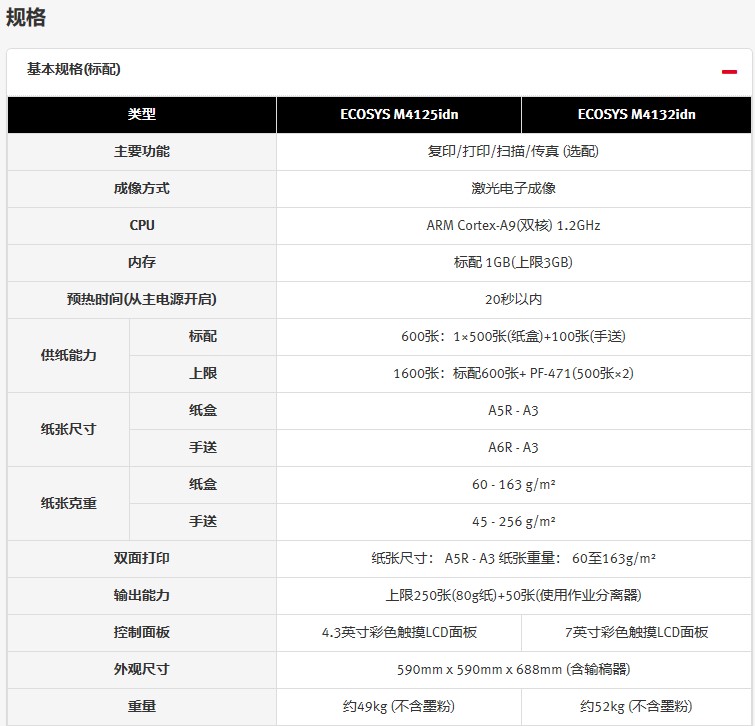This screenshot has height=726, width=755.
Task: Click the 标配 sub-label under 供纸能力
Action: pos(203,337)
